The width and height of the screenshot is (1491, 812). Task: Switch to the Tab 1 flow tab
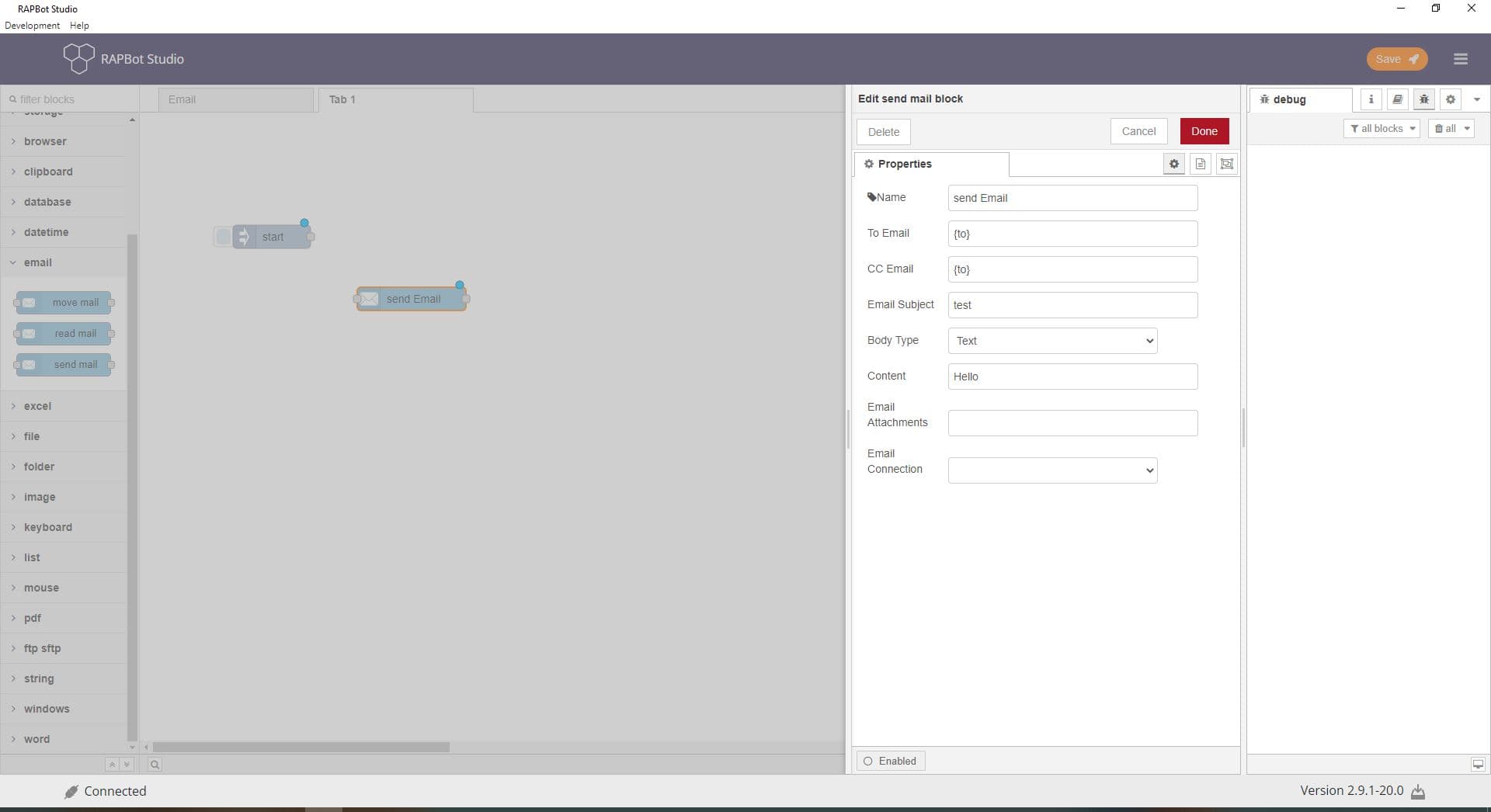tap(395, 99)
